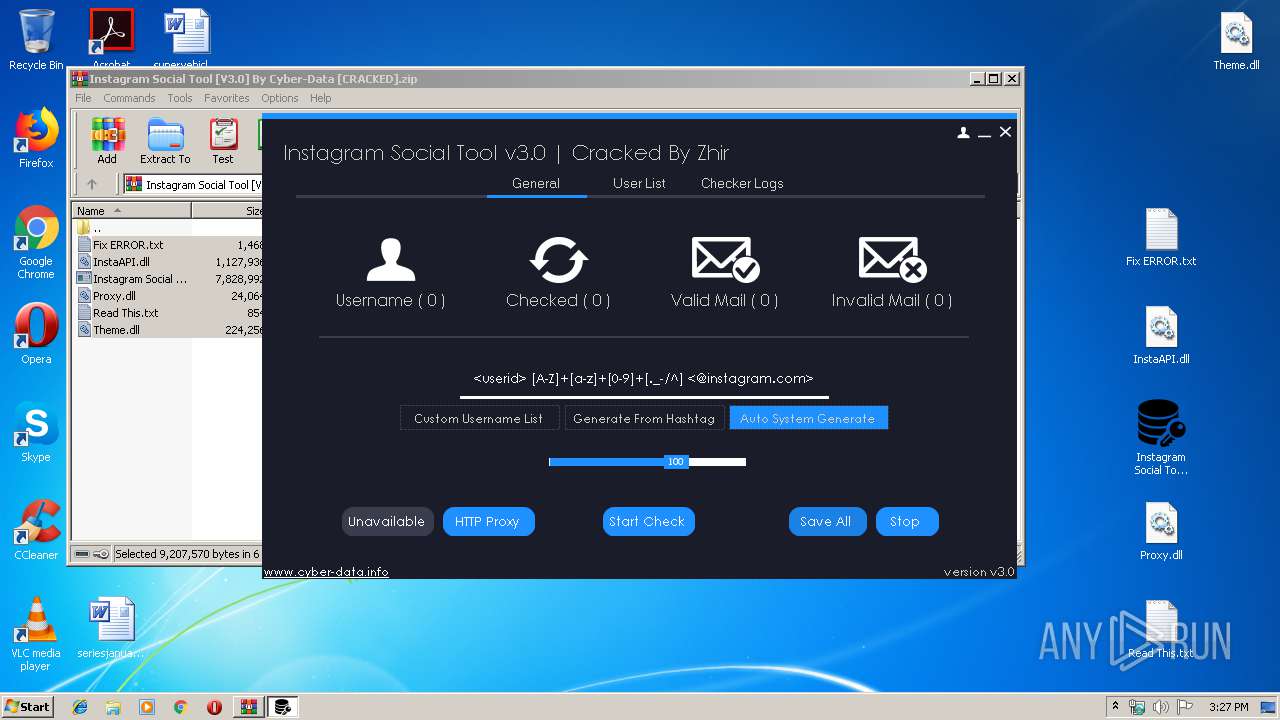Screen dimensions: 1280x720
Task: Select Auto System Generate mode
Action: click(808, 418)
